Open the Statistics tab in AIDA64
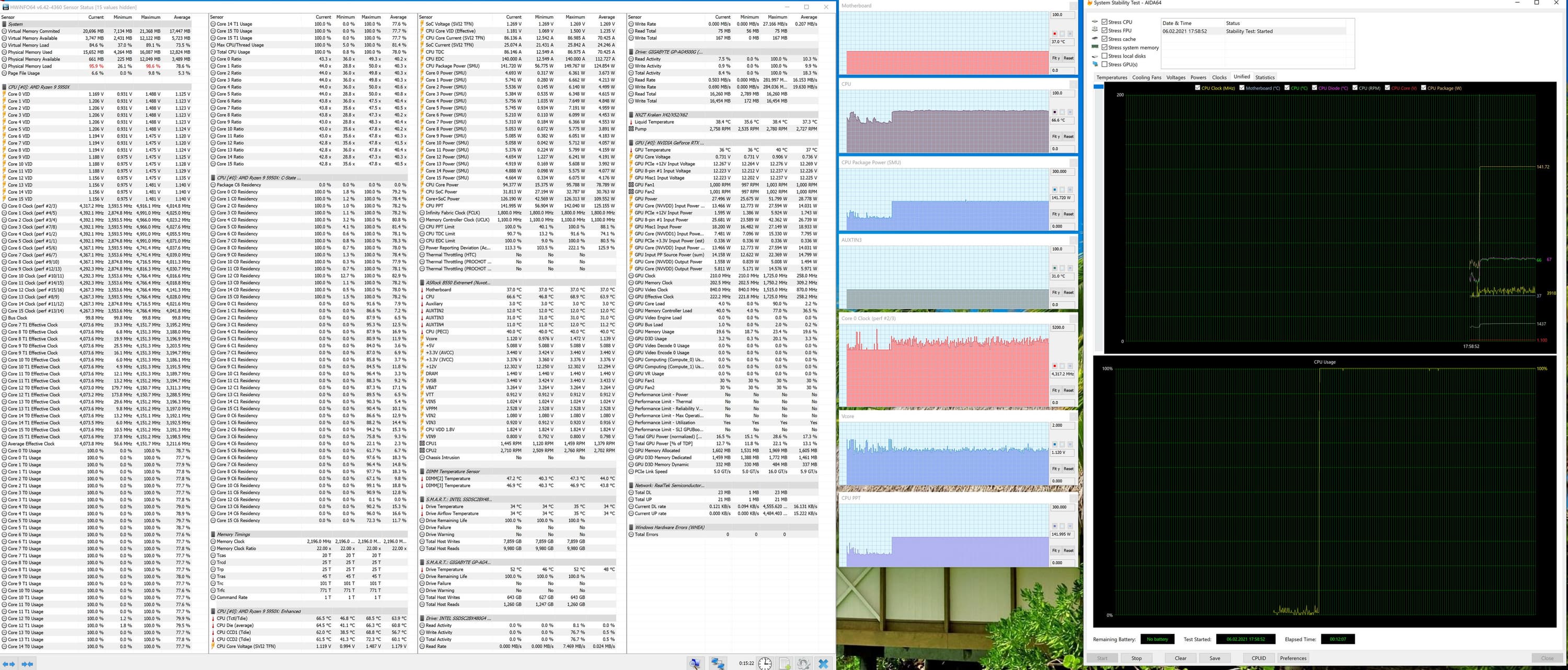1568x670 pixels. (x=1264, y=77)
